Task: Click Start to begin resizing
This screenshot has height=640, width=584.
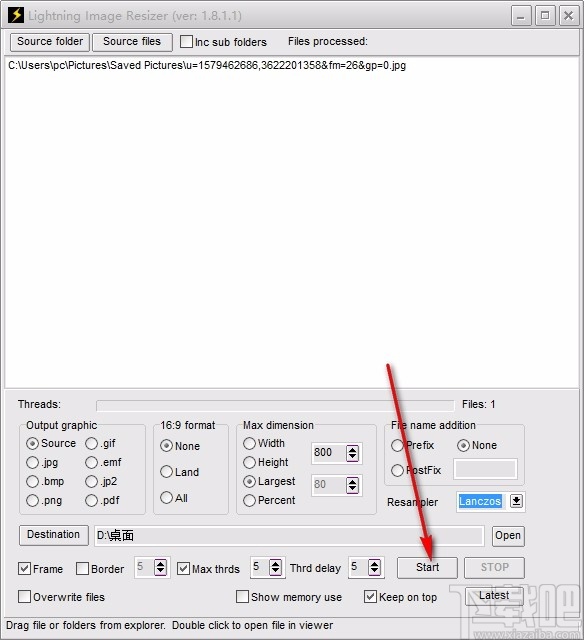Action: coord(427,568)
